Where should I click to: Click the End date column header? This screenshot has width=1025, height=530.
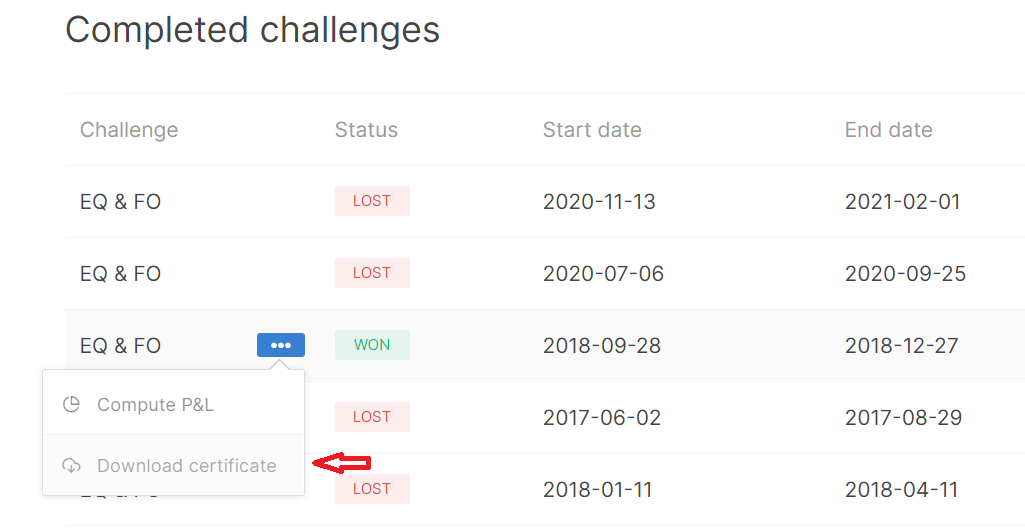888,129
